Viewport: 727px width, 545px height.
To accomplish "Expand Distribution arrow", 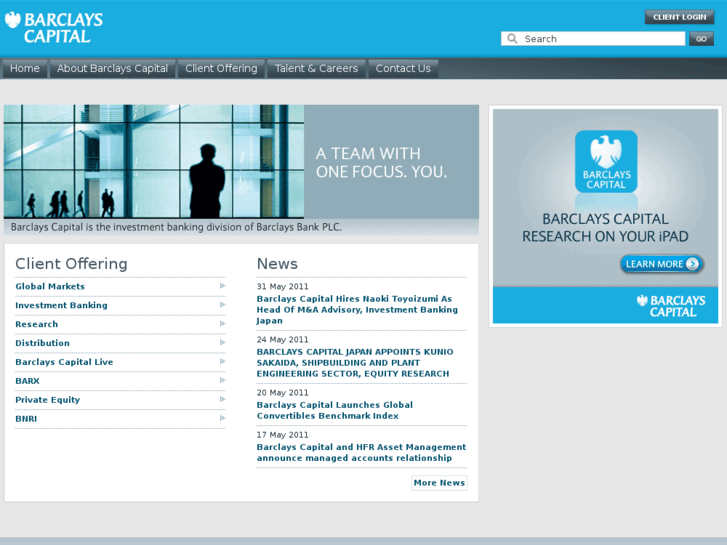I will 223,343.
